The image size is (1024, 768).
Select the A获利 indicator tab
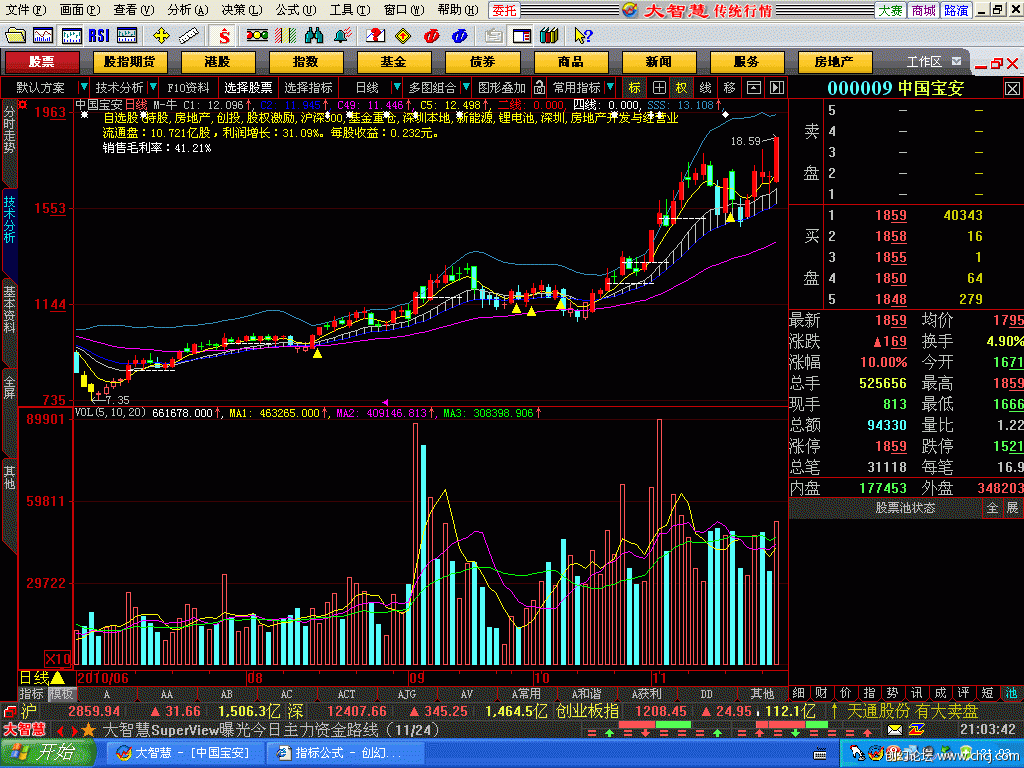(x=646, y=694)
